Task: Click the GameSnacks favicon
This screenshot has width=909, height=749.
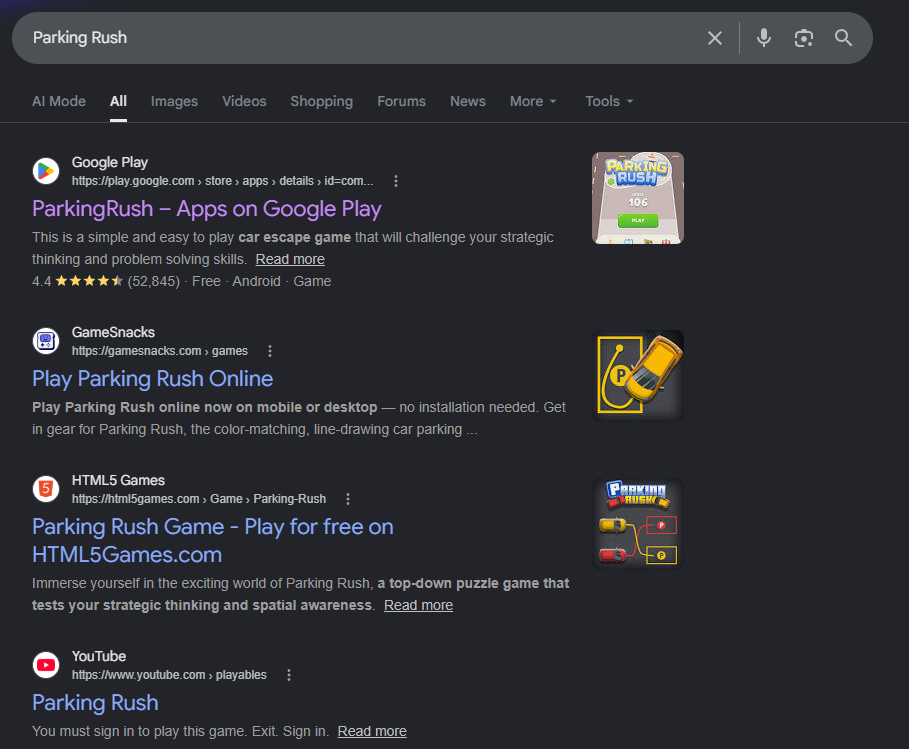Action: coord(46,341)
